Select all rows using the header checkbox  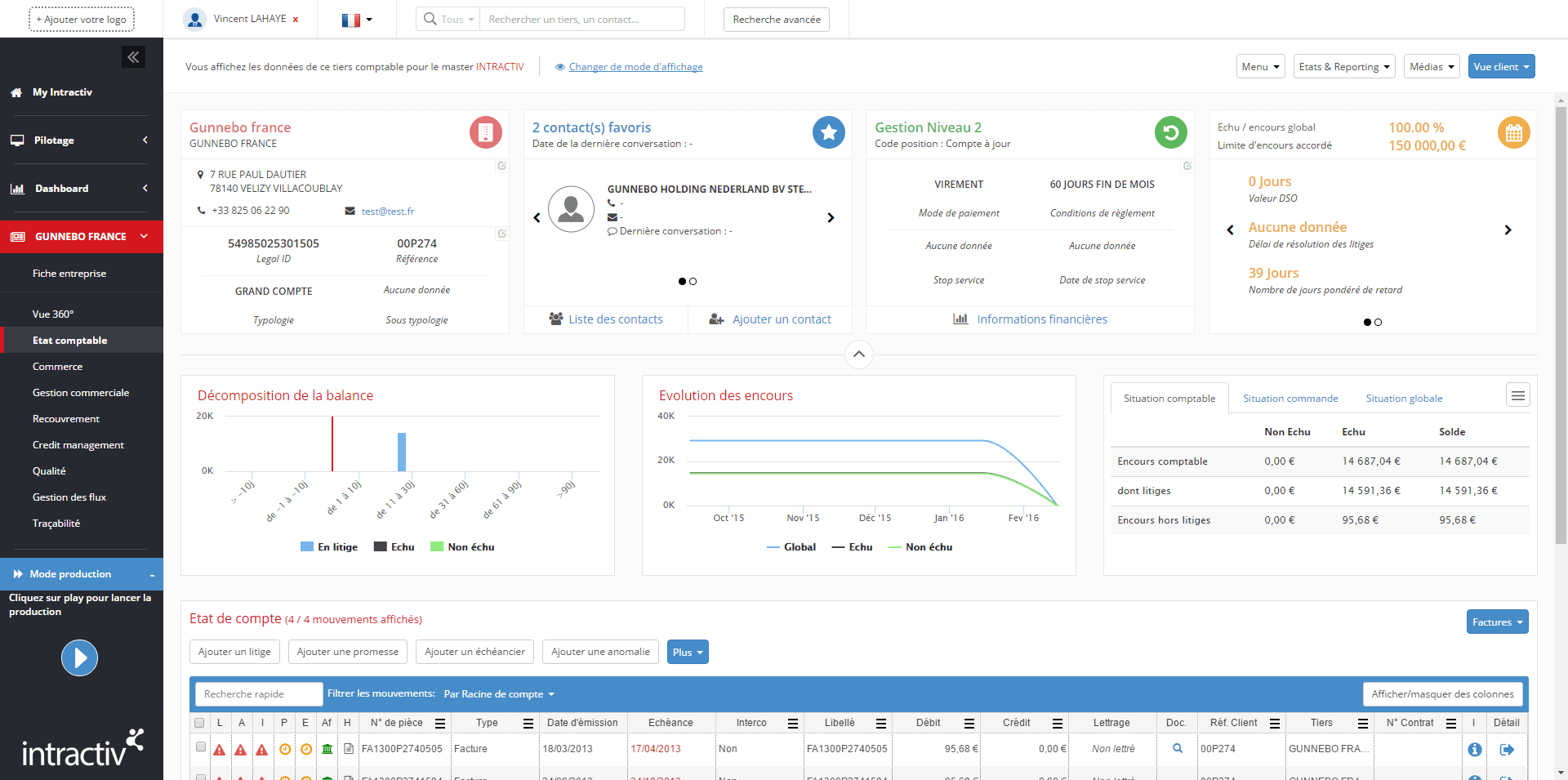click(199, 724)
